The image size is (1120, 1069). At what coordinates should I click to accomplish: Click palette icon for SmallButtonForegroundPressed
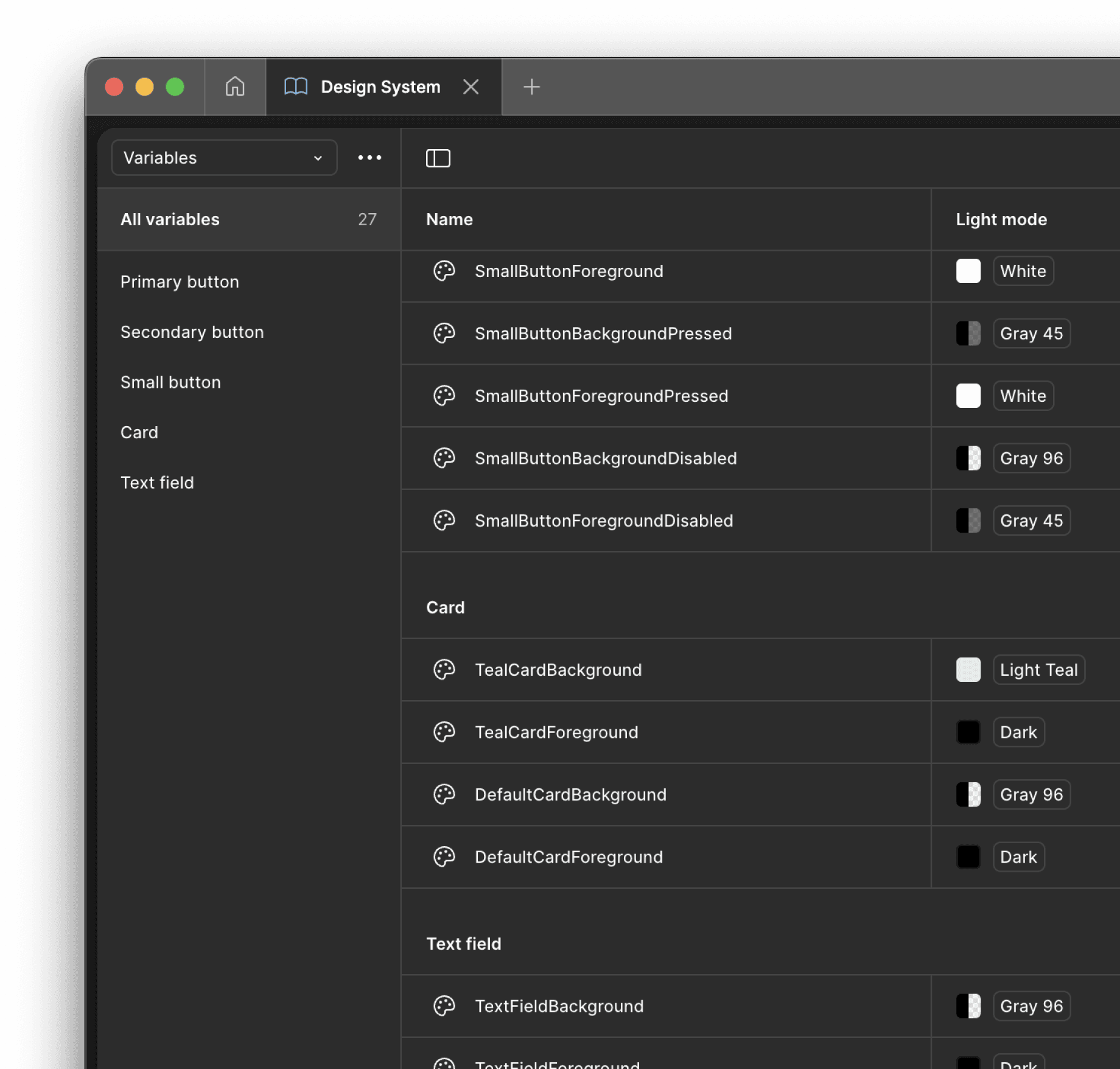(444, 396)
